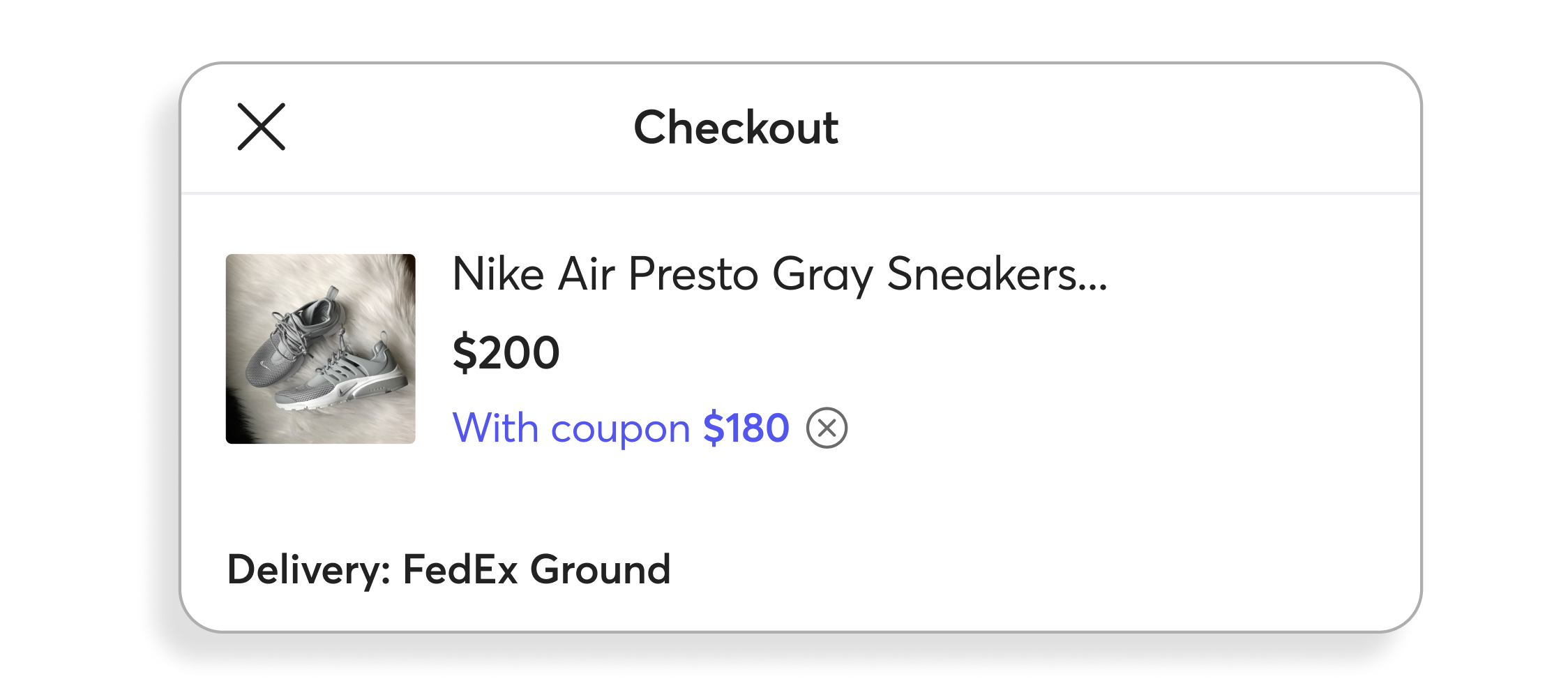This screenshot has width=1568, height=695.
Task: Open the gray sneakers product thumbnail
Action: [320, 348]
